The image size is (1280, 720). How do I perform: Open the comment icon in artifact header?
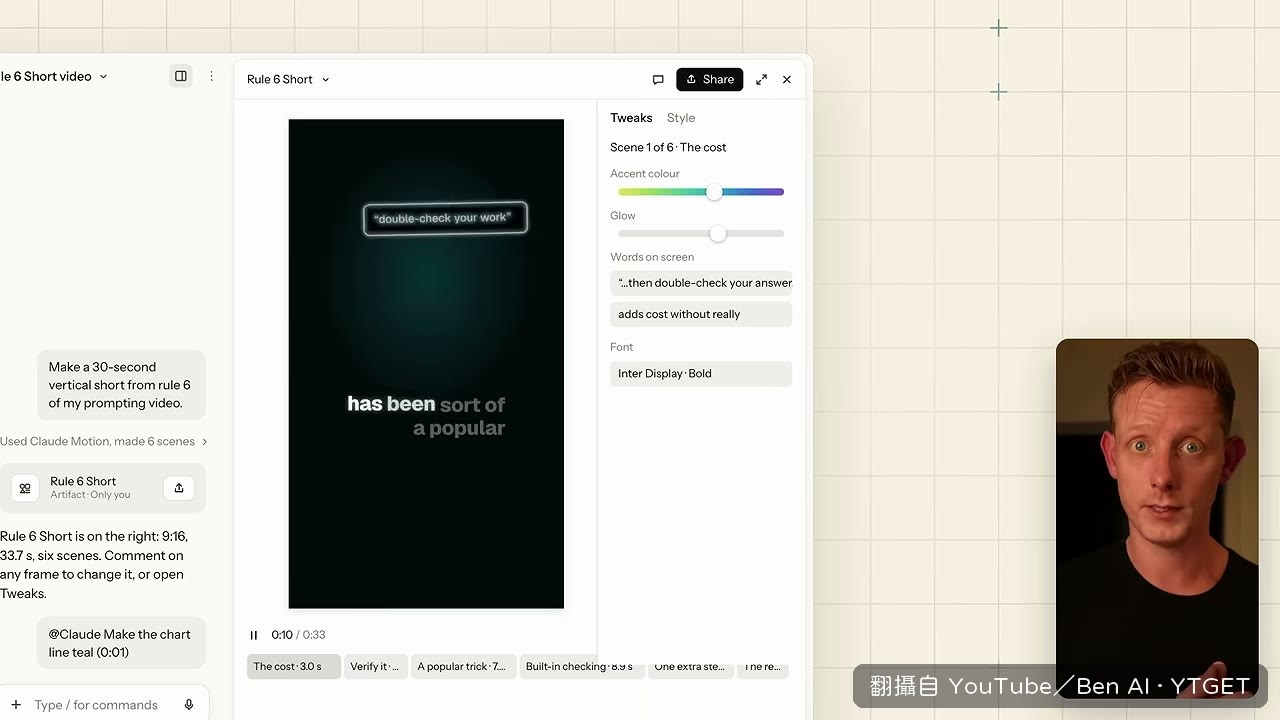tap(658, 79)
